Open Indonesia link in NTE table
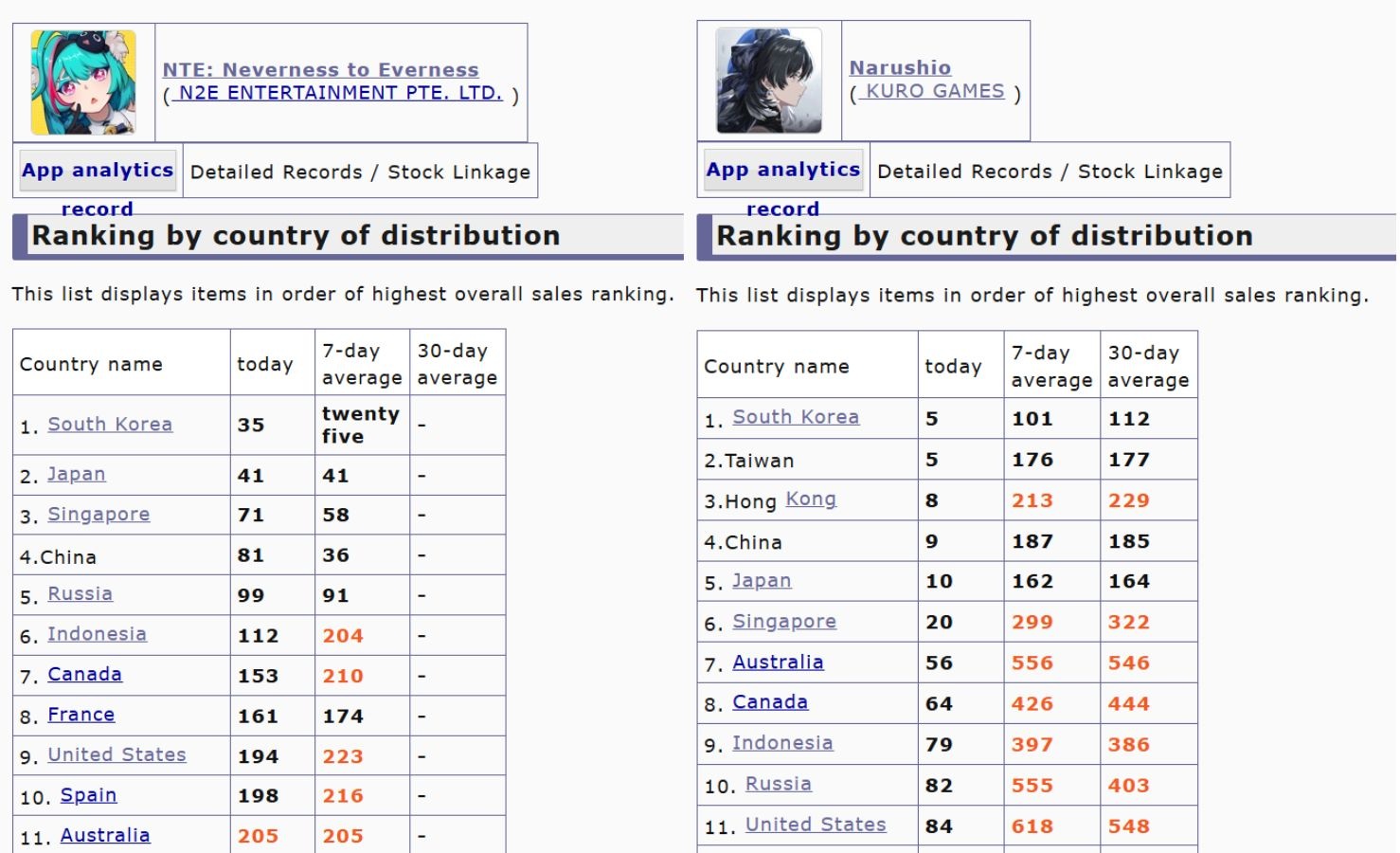1400x853 pixels. click(97, 633)
